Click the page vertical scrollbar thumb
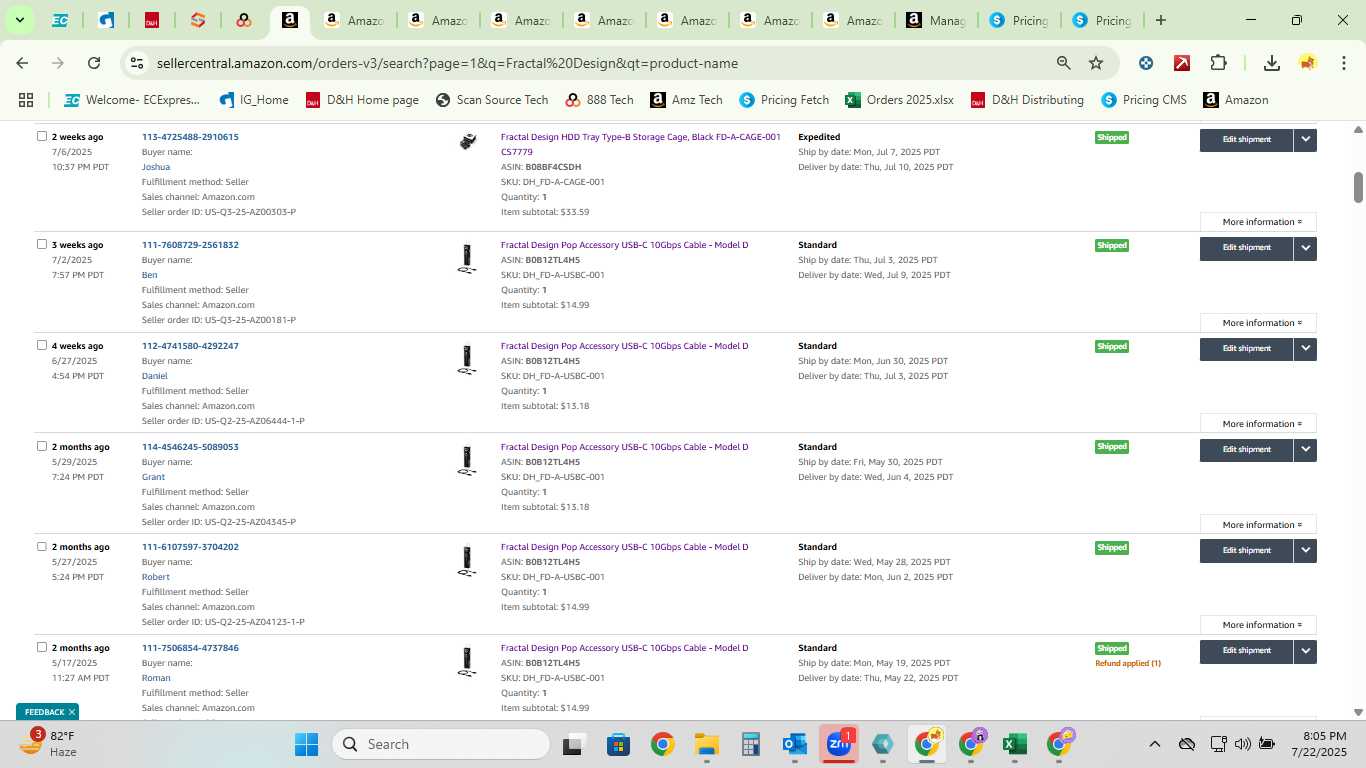The image size is (1366, 768). click(1358, 186)
